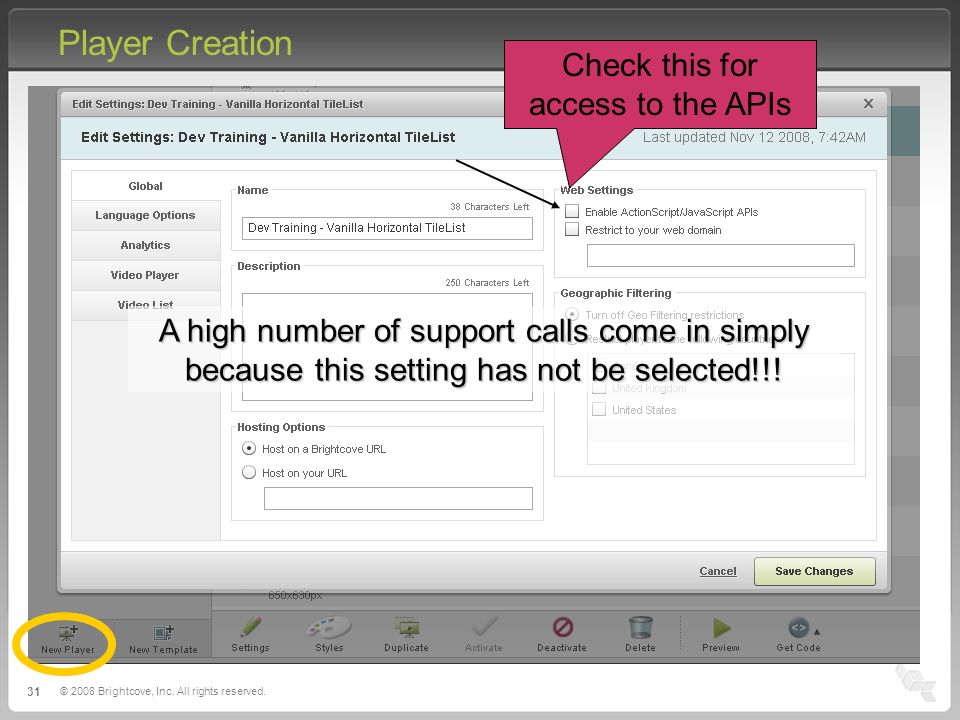Check the United Kingdom country box
Image resolution: width=960 pixels, height=720 pixels.
(599, 388)
